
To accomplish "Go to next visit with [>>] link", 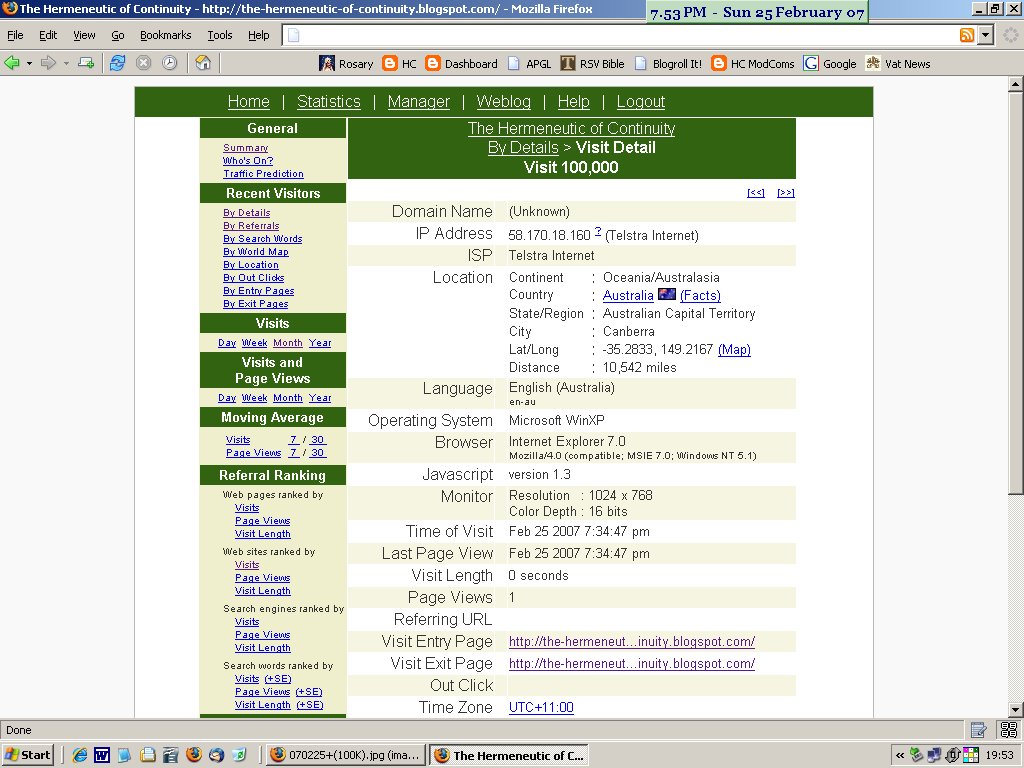I will click(786, 193).
